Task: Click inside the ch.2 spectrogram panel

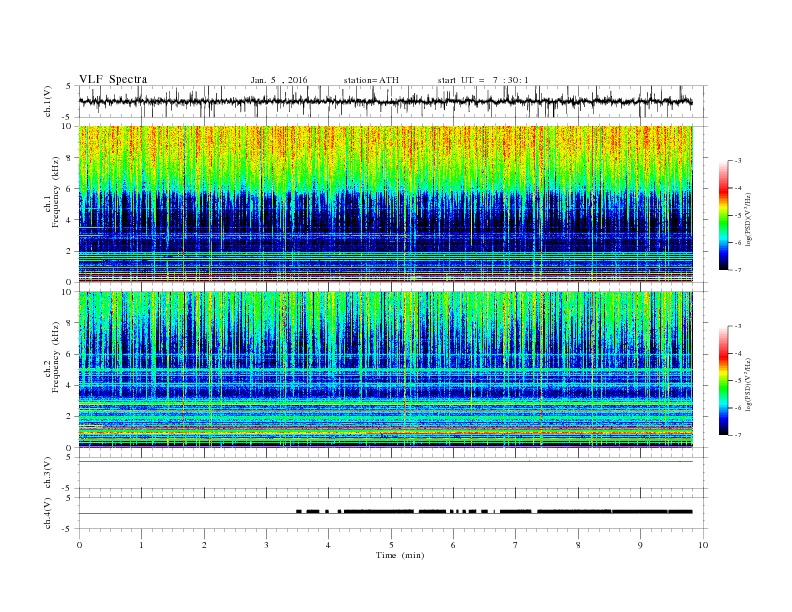Action: tap(386, 369)
